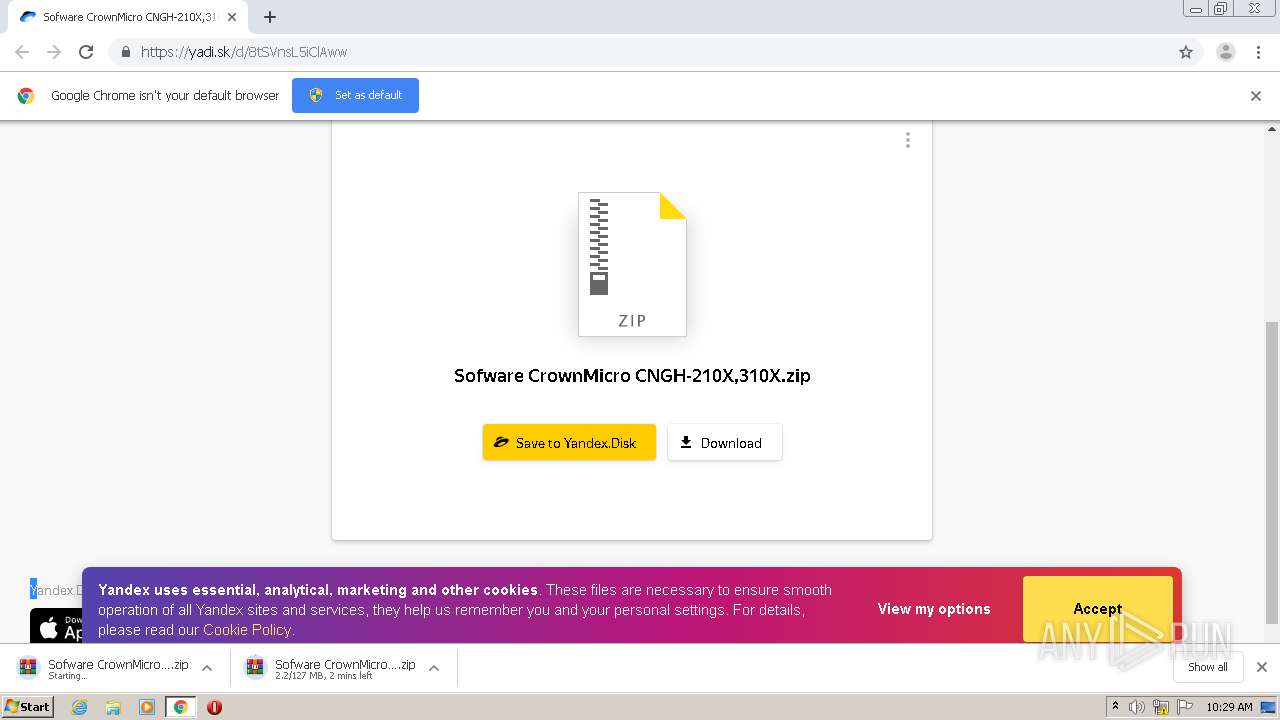The height and width of the screenshot is (720, 1280).
Task: Click the network tray icon
Action: click(1161, 707)
